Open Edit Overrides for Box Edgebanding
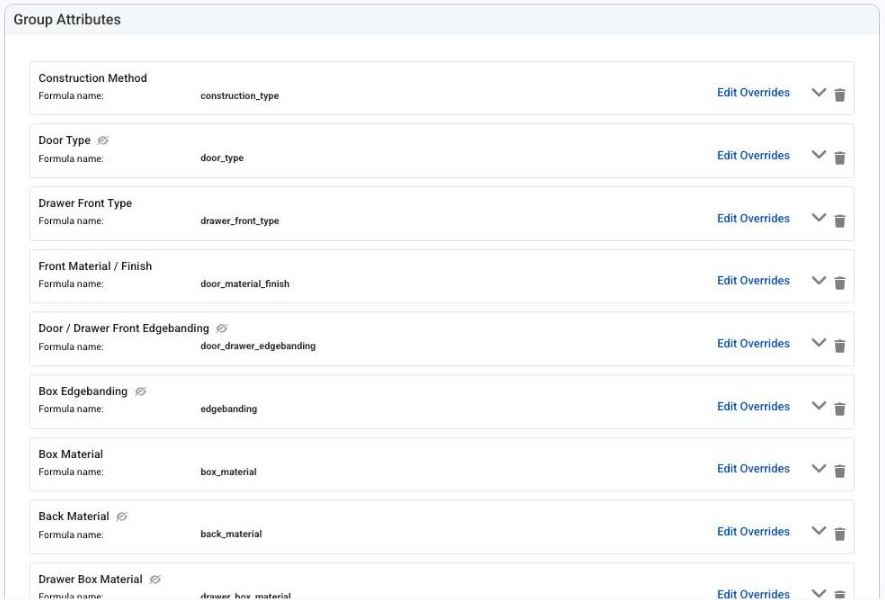The width and height of the screenshot is (885, 600). pos(753,406)
